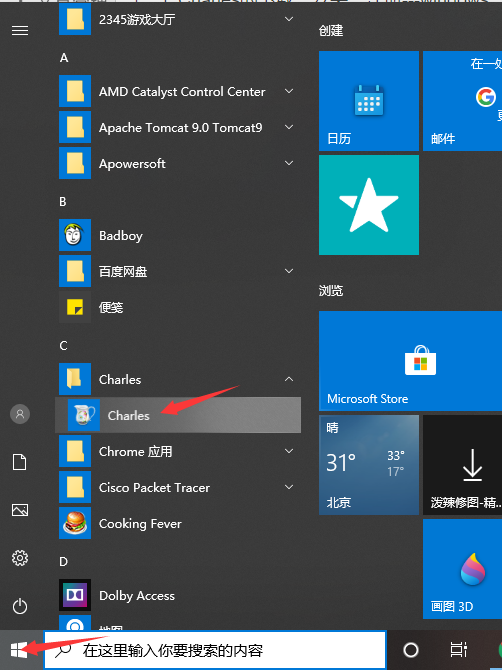The width and height of the screenshot is (502, 670).
Task: Open Task View on the taskbar
Action: 458,650
